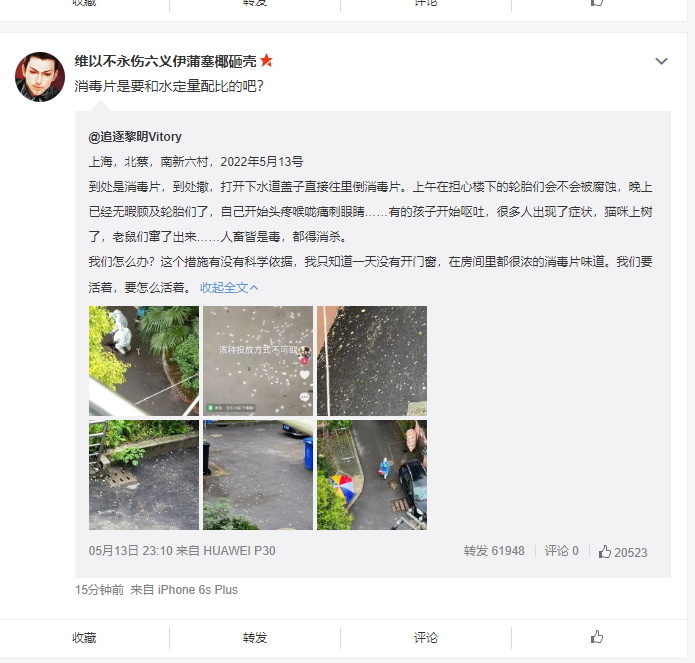The height and width of the screenshot is (663, 695).
Task: Open the @追逐黎明Vitory profile link
Action: tap(135, 136)
